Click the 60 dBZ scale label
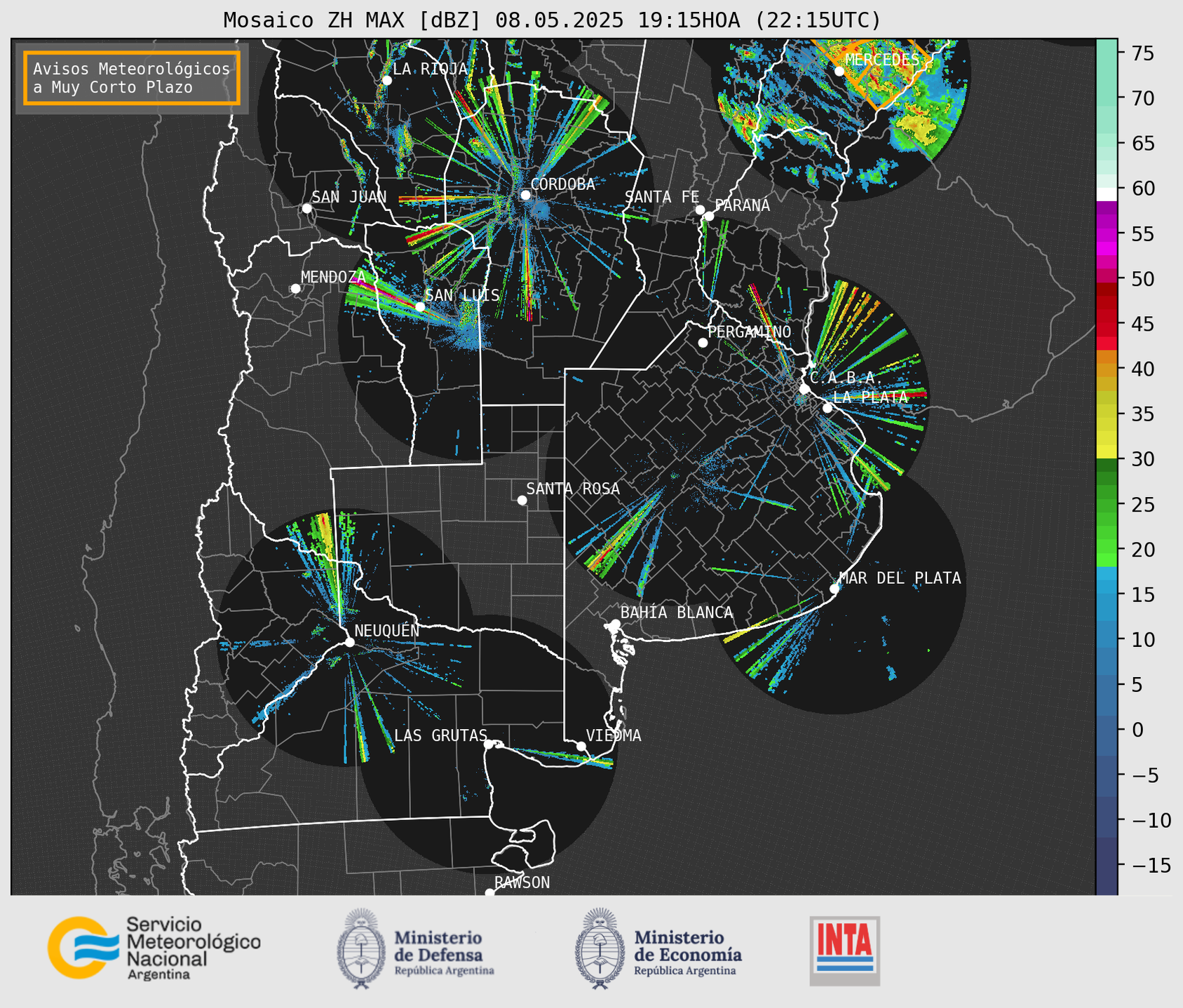The image size is (1183, 1008). [1142, 189]
